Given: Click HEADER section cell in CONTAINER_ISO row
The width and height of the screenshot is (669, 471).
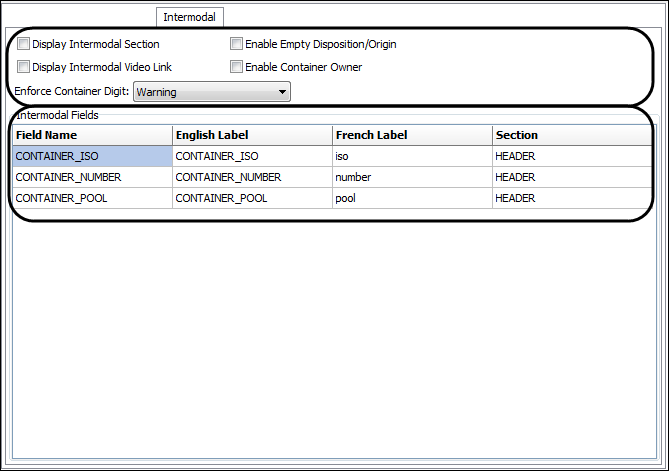Looking at the screenshot, I should (x=572, y=156).
